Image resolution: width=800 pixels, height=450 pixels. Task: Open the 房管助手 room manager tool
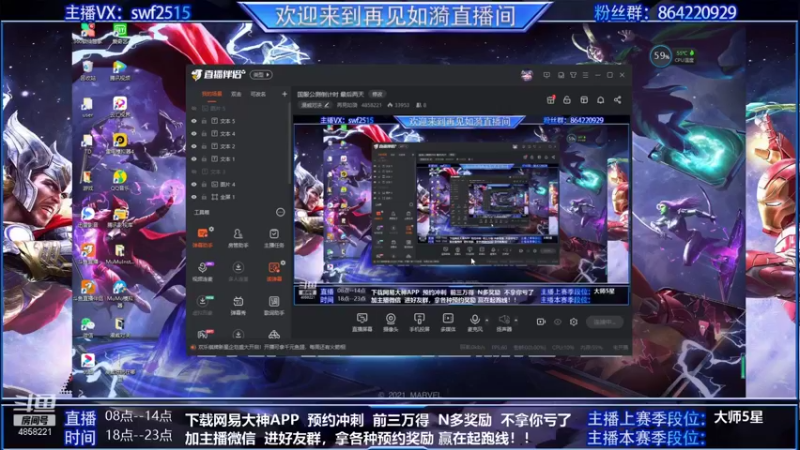[x=238, y=237]
